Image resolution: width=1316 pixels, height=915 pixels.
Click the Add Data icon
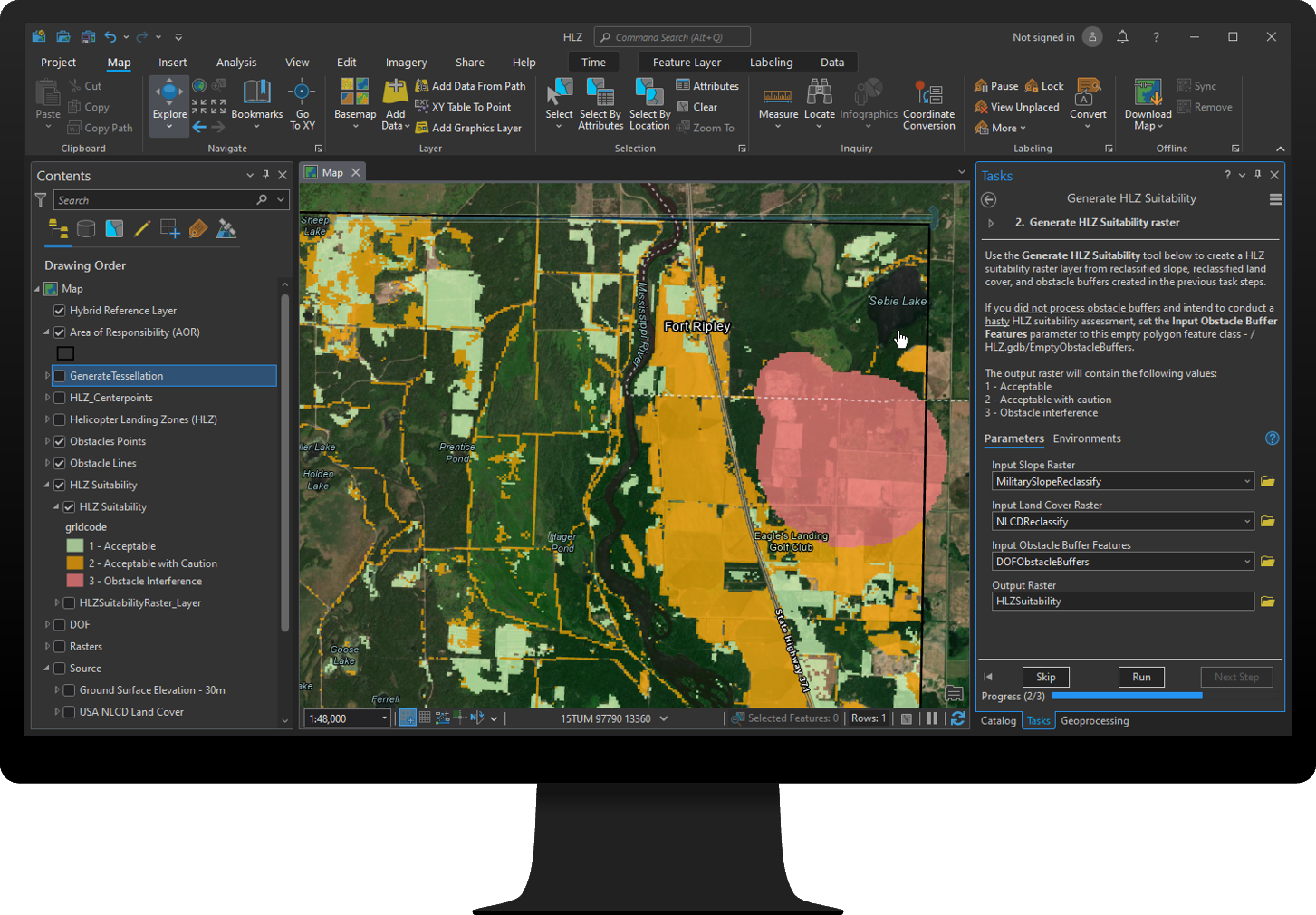pos(396,92)
